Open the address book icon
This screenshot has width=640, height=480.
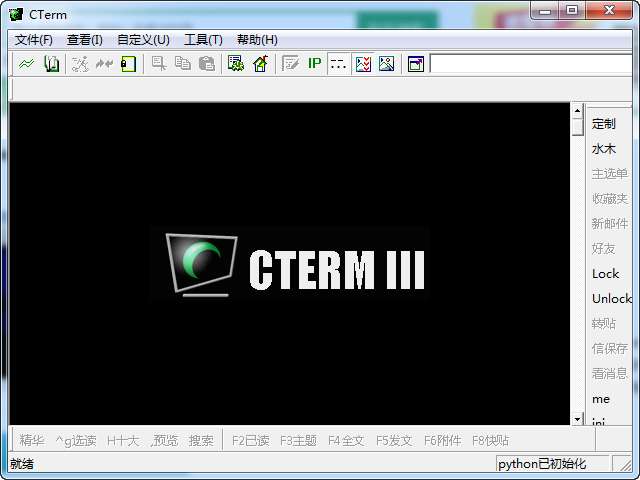click(x=51, y=64)
